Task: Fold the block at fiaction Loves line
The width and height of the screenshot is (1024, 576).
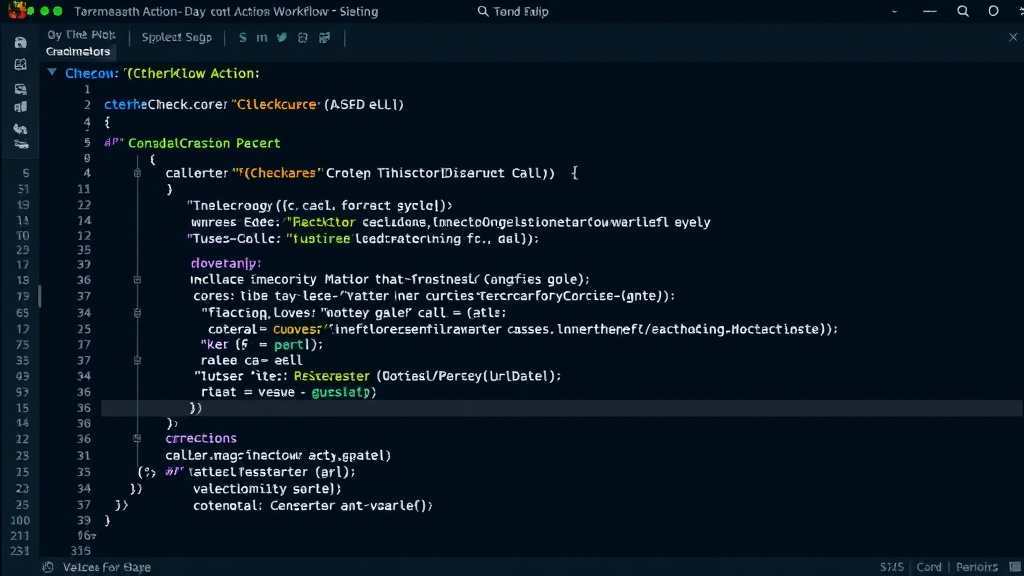Action: 137,313
